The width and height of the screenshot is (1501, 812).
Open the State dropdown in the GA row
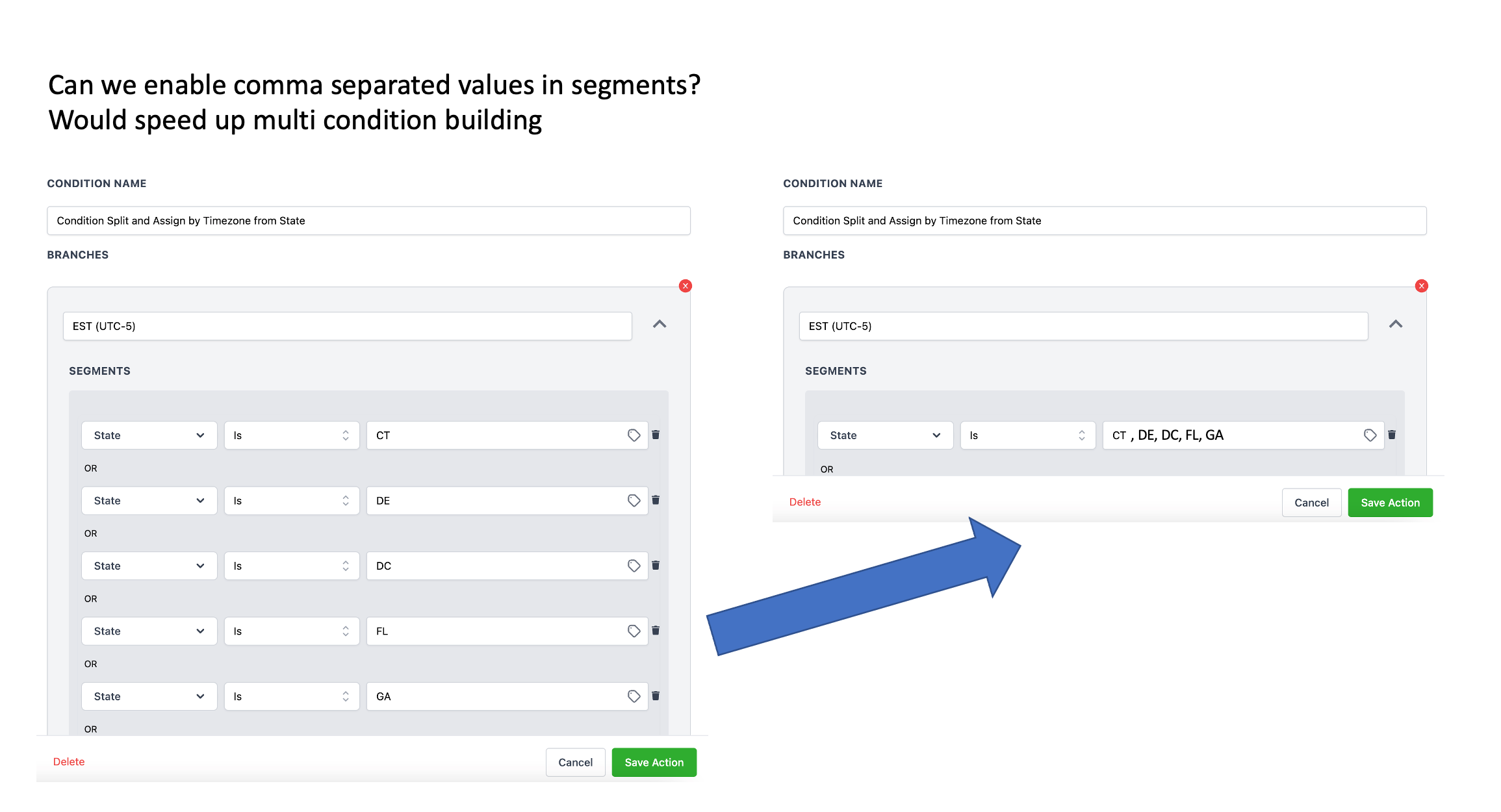click(x=149, y=696)
